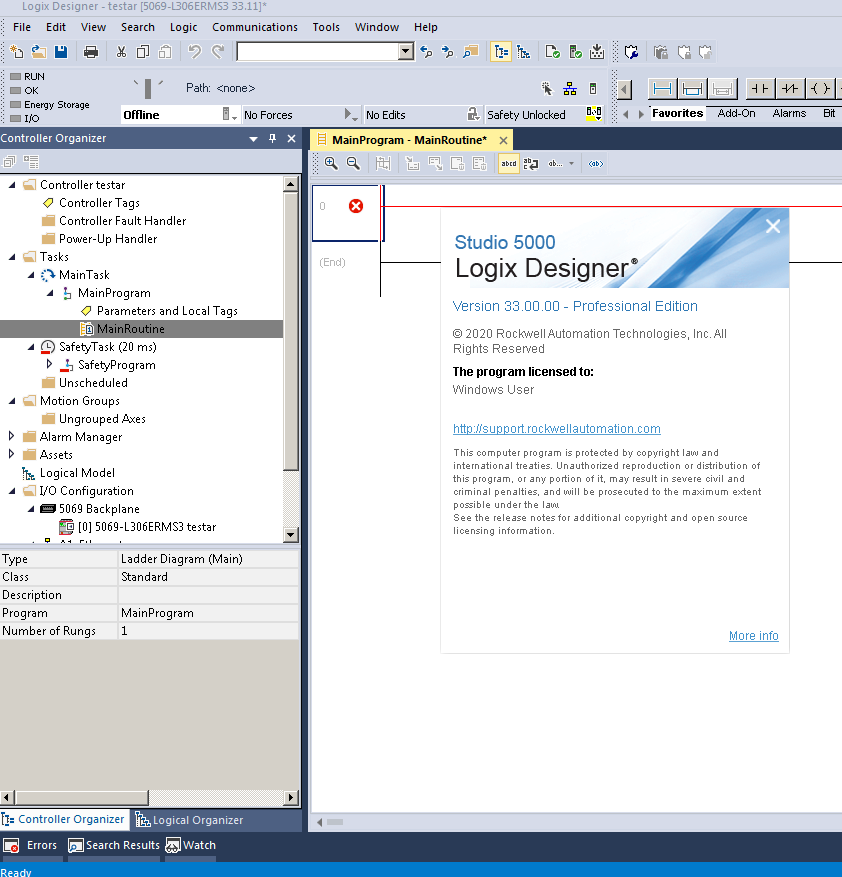
Task: Click the Open project folder icon
Action: pyautogui.click(x=39, y=52)
